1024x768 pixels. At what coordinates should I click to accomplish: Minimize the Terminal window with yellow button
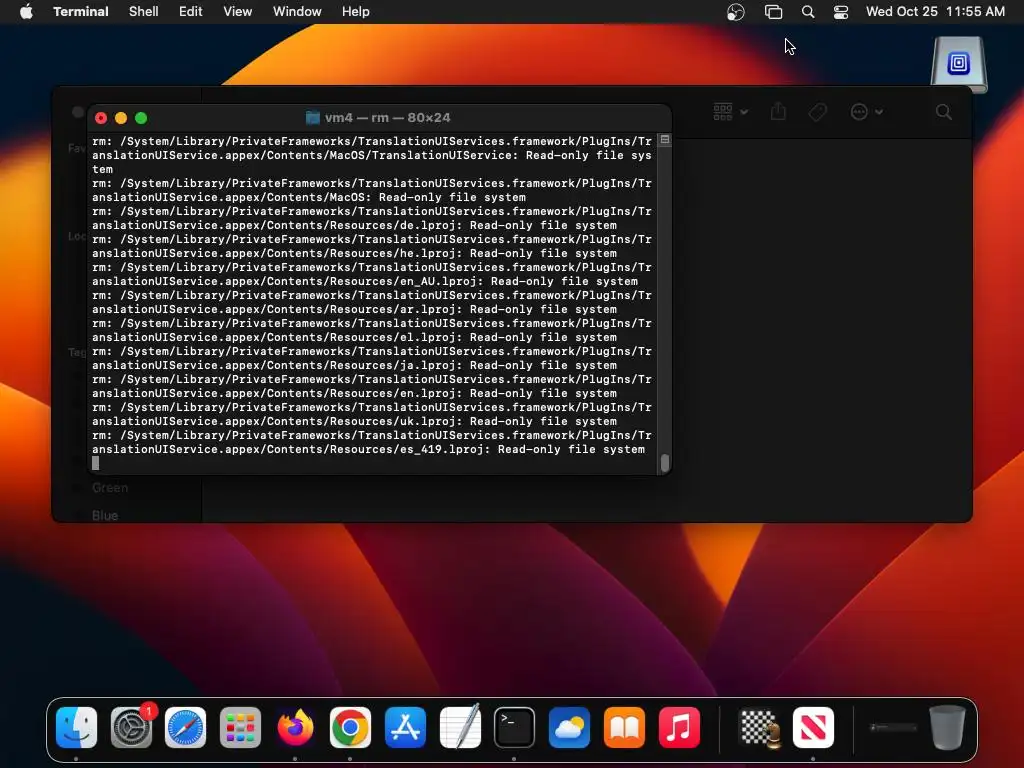(x=121, y=118)
